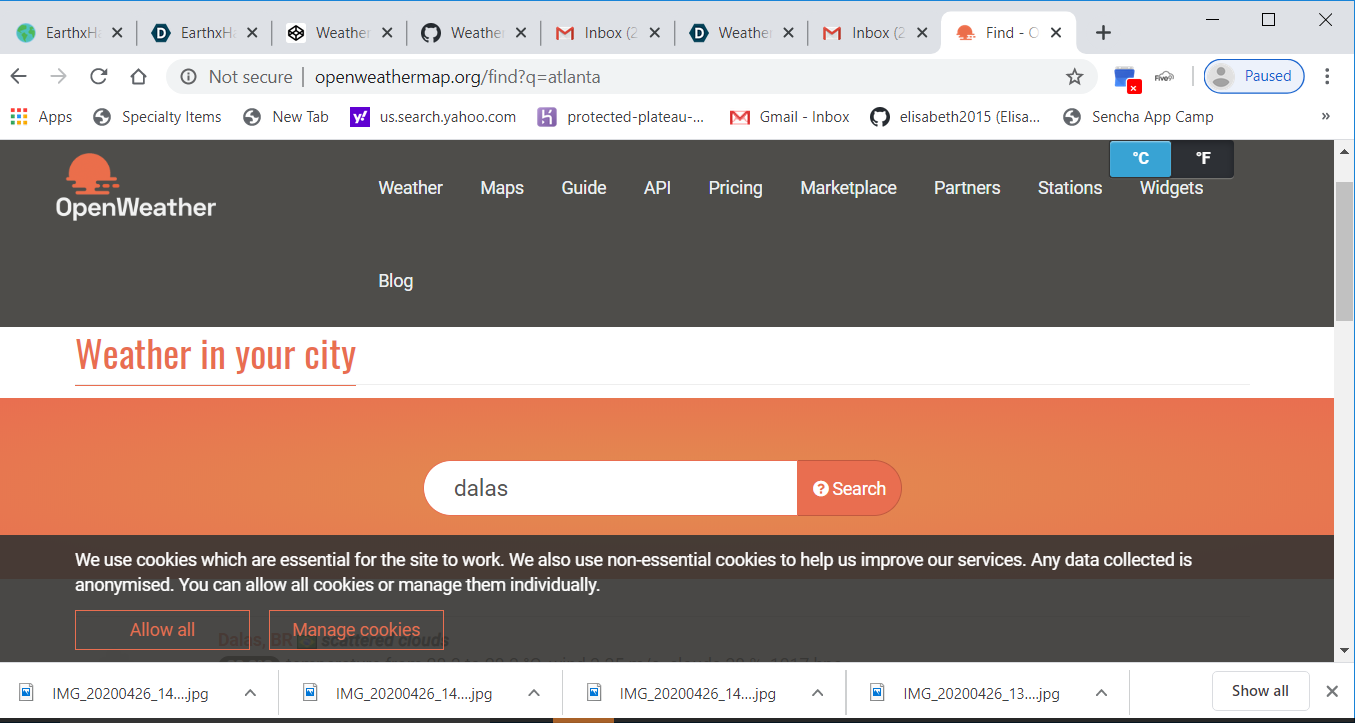Click the address bar URL
The height and width of the screenshot is (723, 1355).
click(x=457, y=77)
